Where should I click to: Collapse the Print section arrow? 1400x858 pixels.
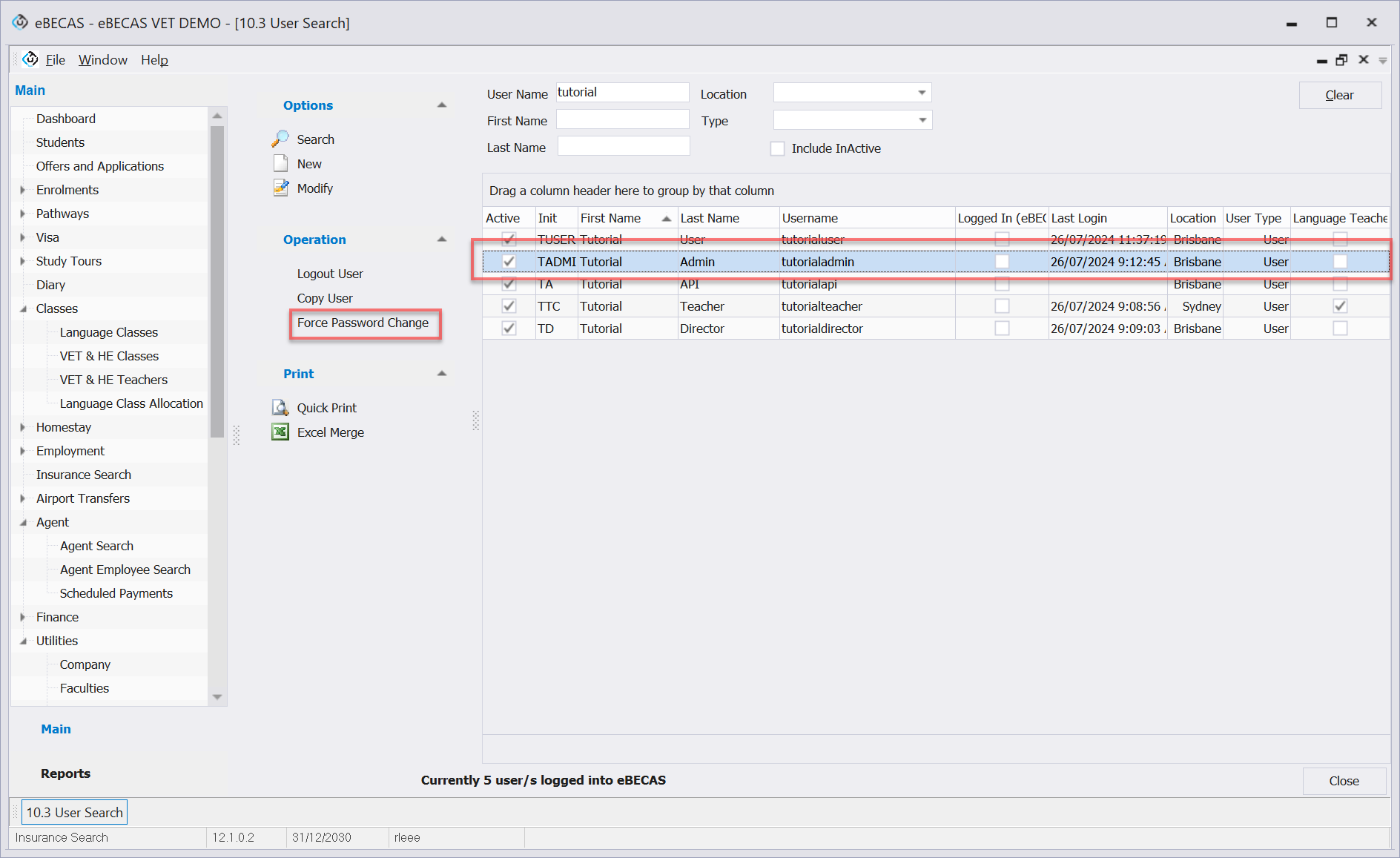[442, 374]
